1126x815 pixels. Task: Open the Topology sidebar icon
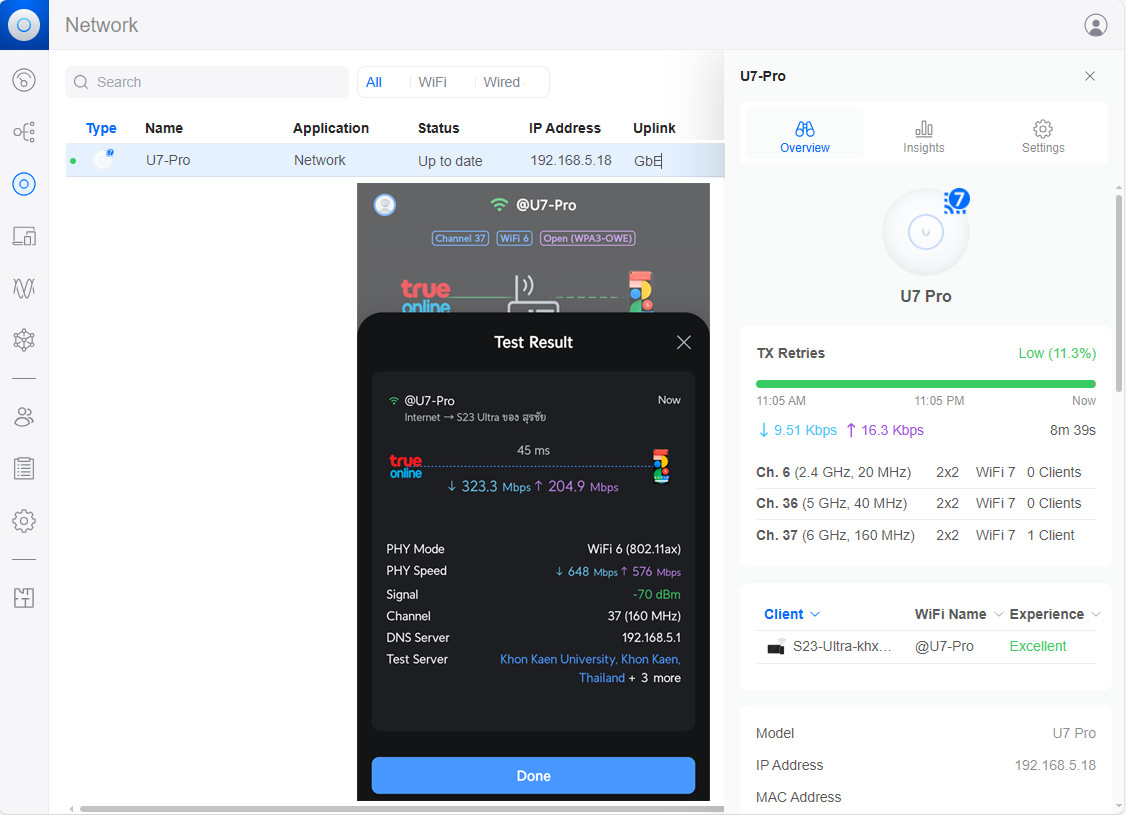tap(24, 132)
